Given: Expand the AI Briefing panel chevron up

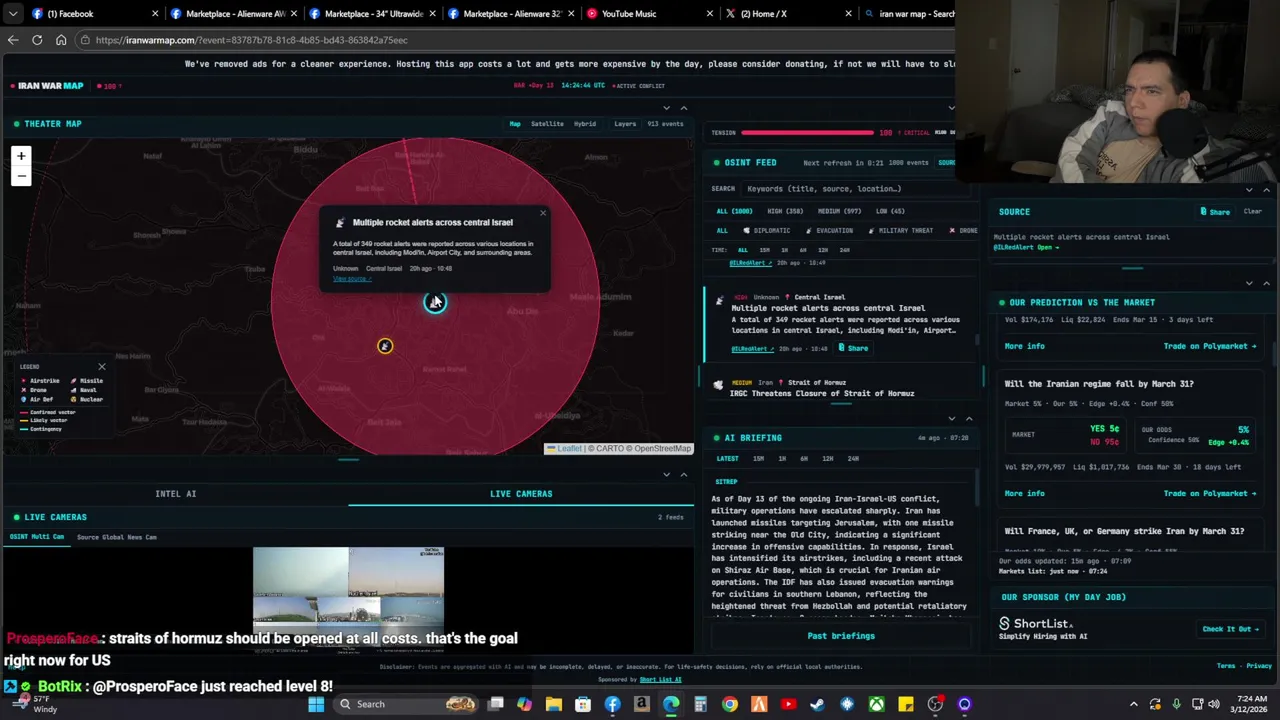Looking at the screenshot, I should pyautogui.click(x=969, y=419).
